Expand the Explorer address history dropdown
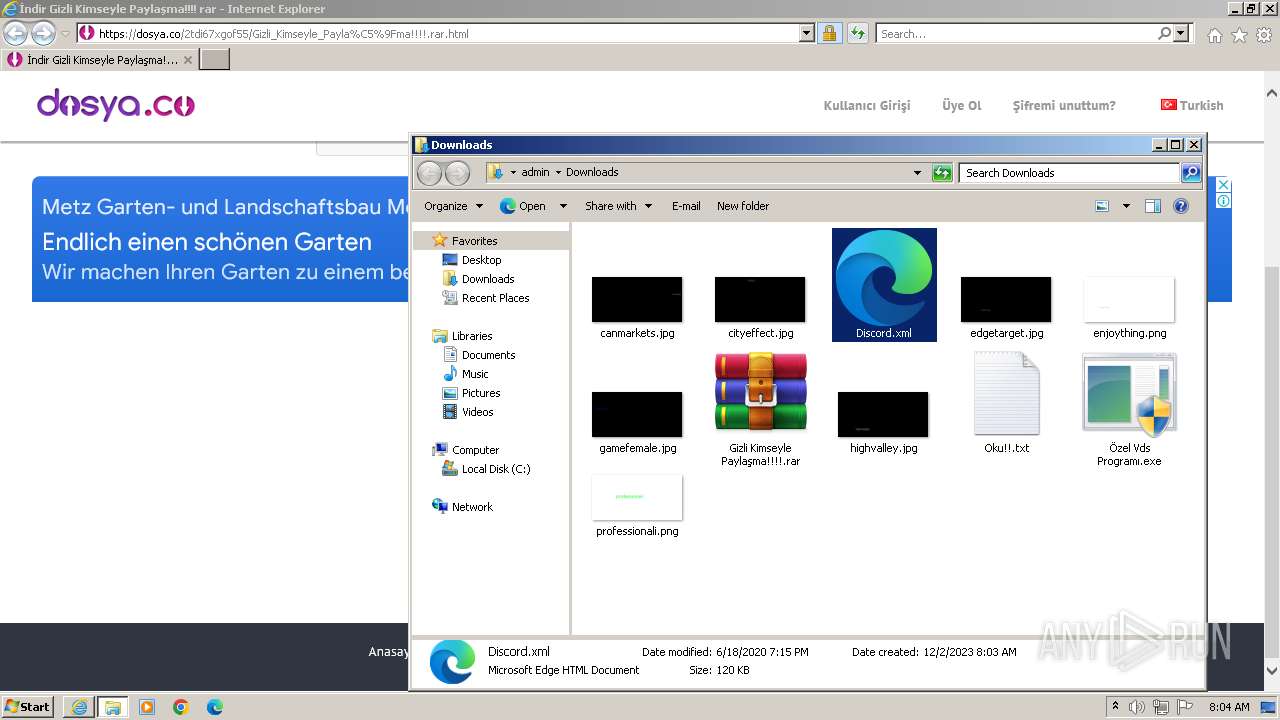Viewport: 1280px width, 720px height. coord(917,173)
